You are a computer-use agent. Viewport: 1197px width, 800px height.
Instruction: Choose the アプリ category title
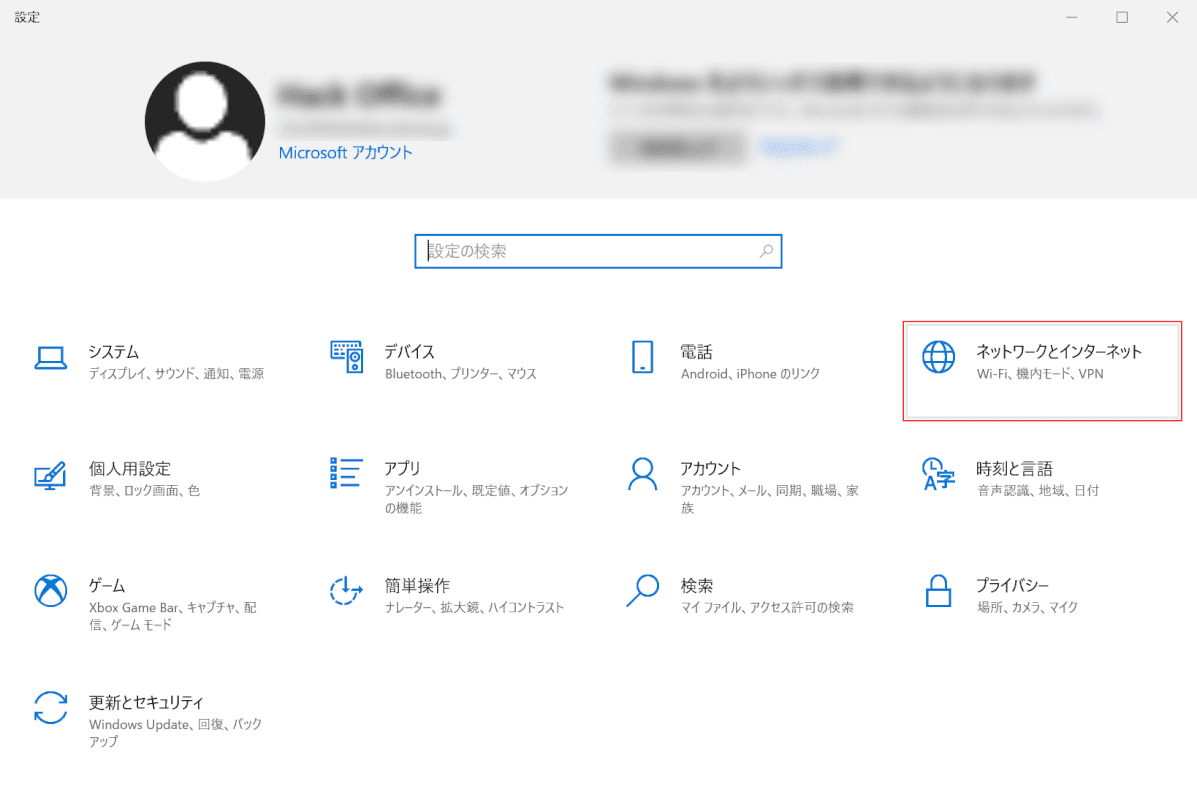(402, 469)
